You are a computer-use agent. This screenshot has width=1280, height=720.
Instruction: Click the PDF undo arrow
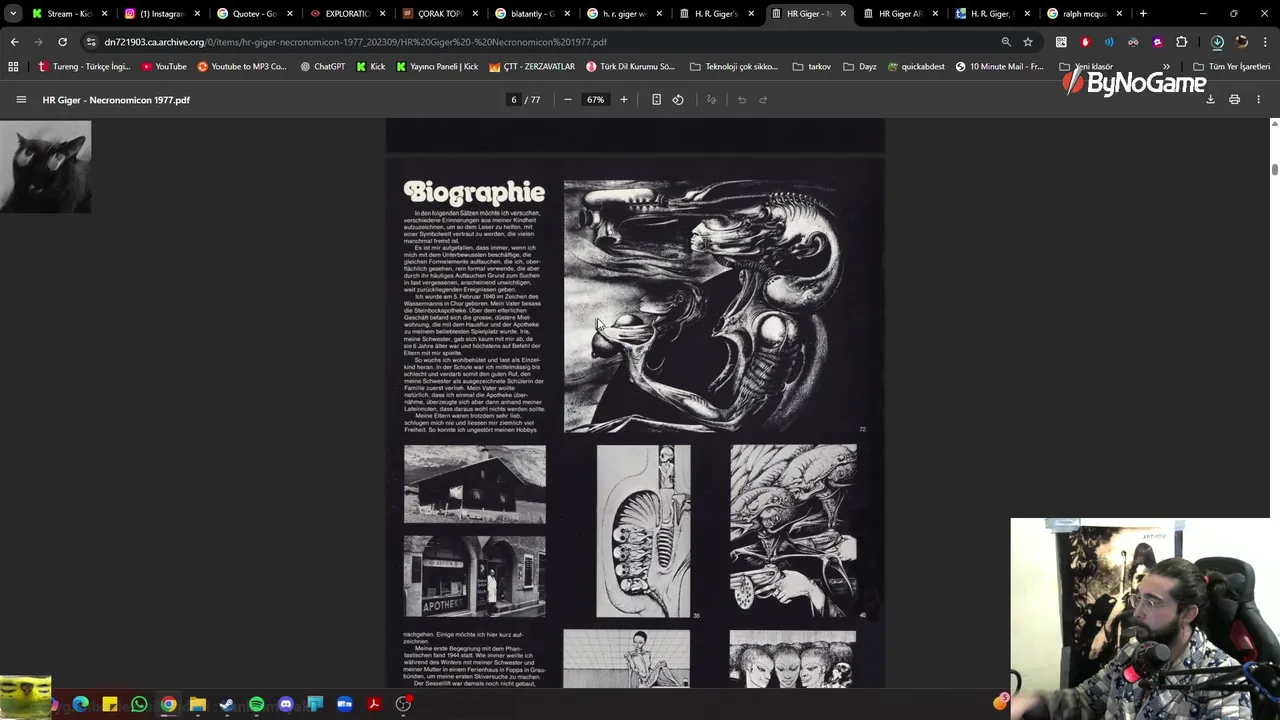click(742, 100)
